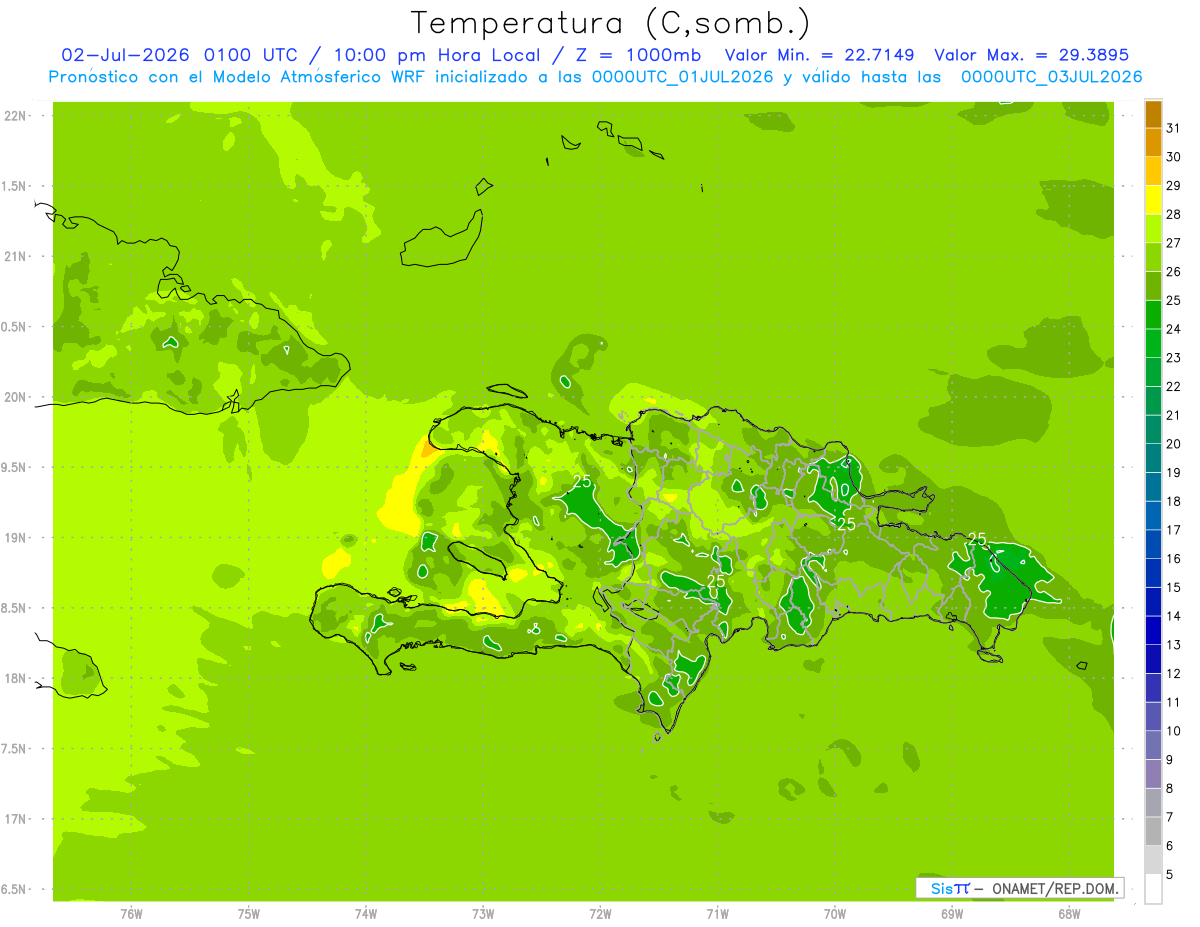The height and width of the screenshot is (927, 1200).
Task: Click the 75W longitude axis label
Action: [x=249, y=914]
